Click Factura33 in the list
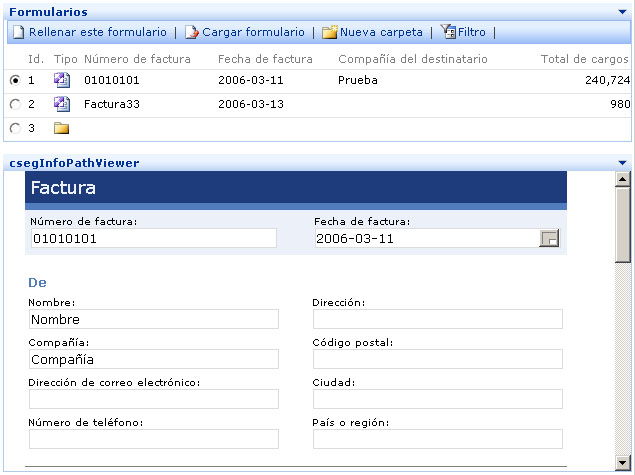Screen dimensions: 635x475 point(112,104)
